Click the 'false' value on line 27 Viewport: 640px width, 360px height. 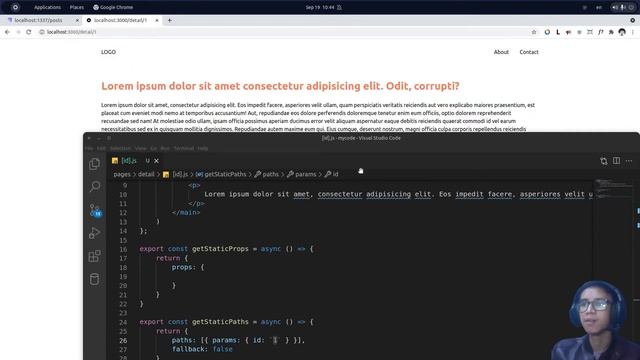[x=222, y=349]
